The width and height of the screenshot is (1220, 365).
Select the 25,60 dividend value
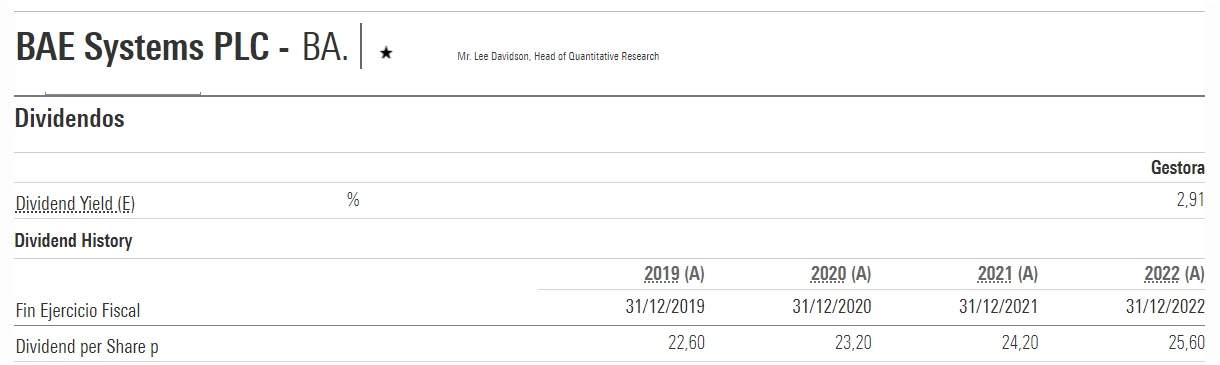click(x=1186, y=344)
